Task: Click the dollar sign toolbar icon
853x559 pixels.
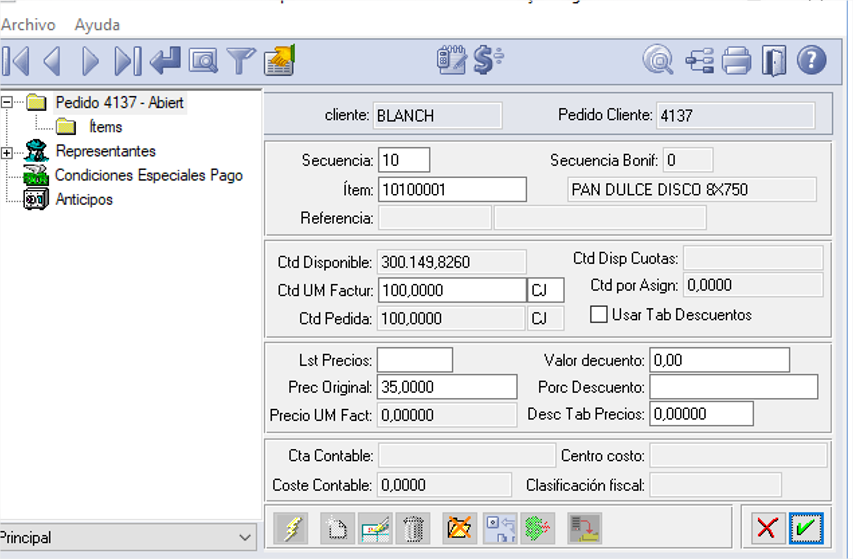Action: click(488, 59)
